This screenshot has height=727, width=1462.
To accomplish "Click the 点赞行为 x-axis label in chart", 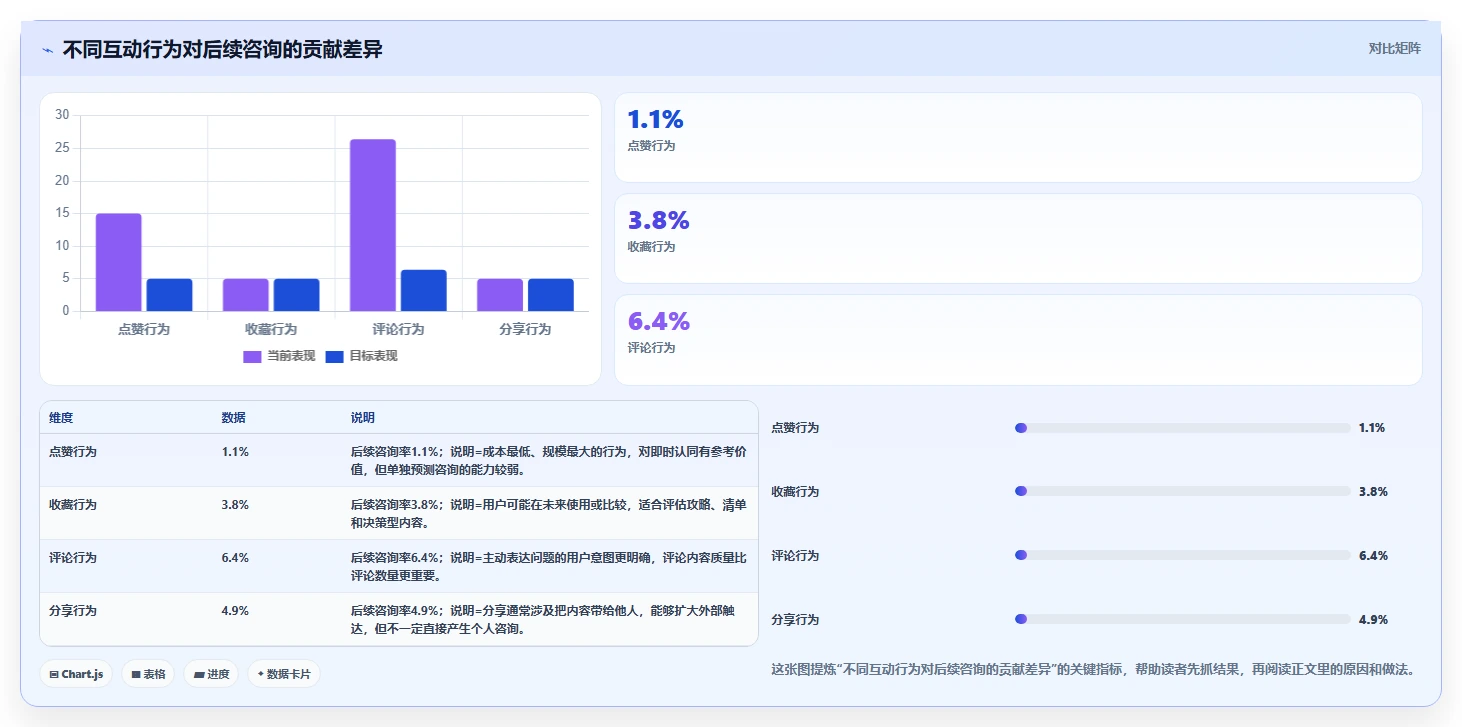I will (x=144, y=329).
